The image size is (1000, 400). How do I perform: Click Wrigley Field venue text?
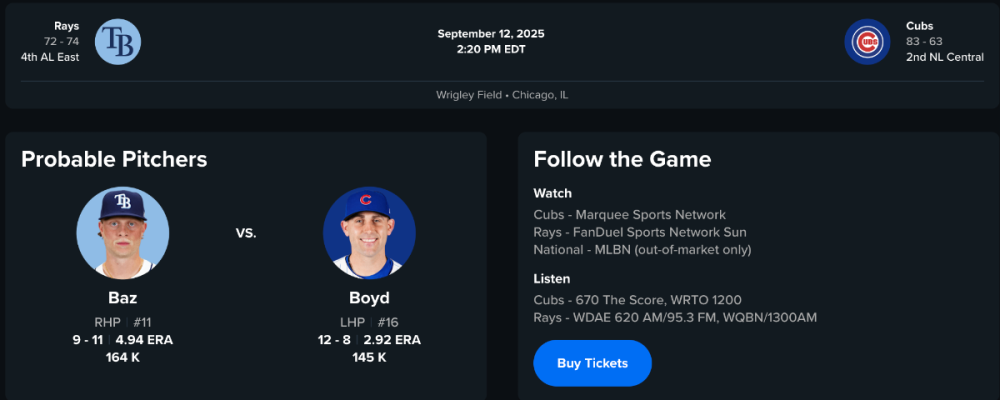click(x=471, y=95)
